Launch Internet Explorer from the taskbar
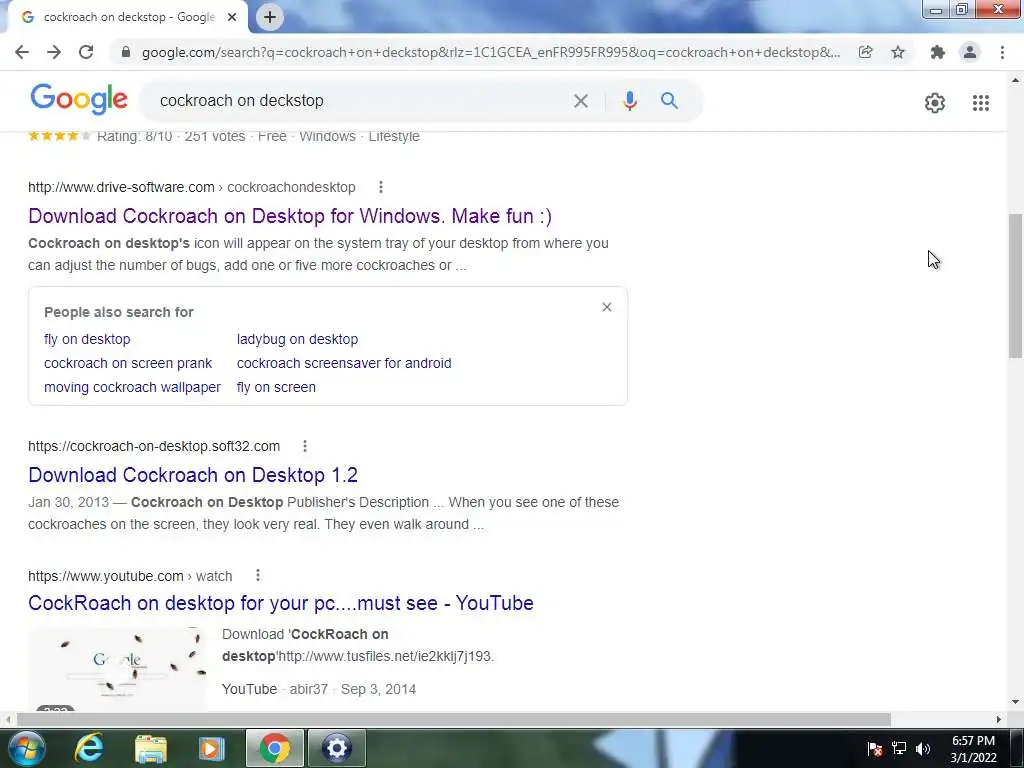 (88, 748)
